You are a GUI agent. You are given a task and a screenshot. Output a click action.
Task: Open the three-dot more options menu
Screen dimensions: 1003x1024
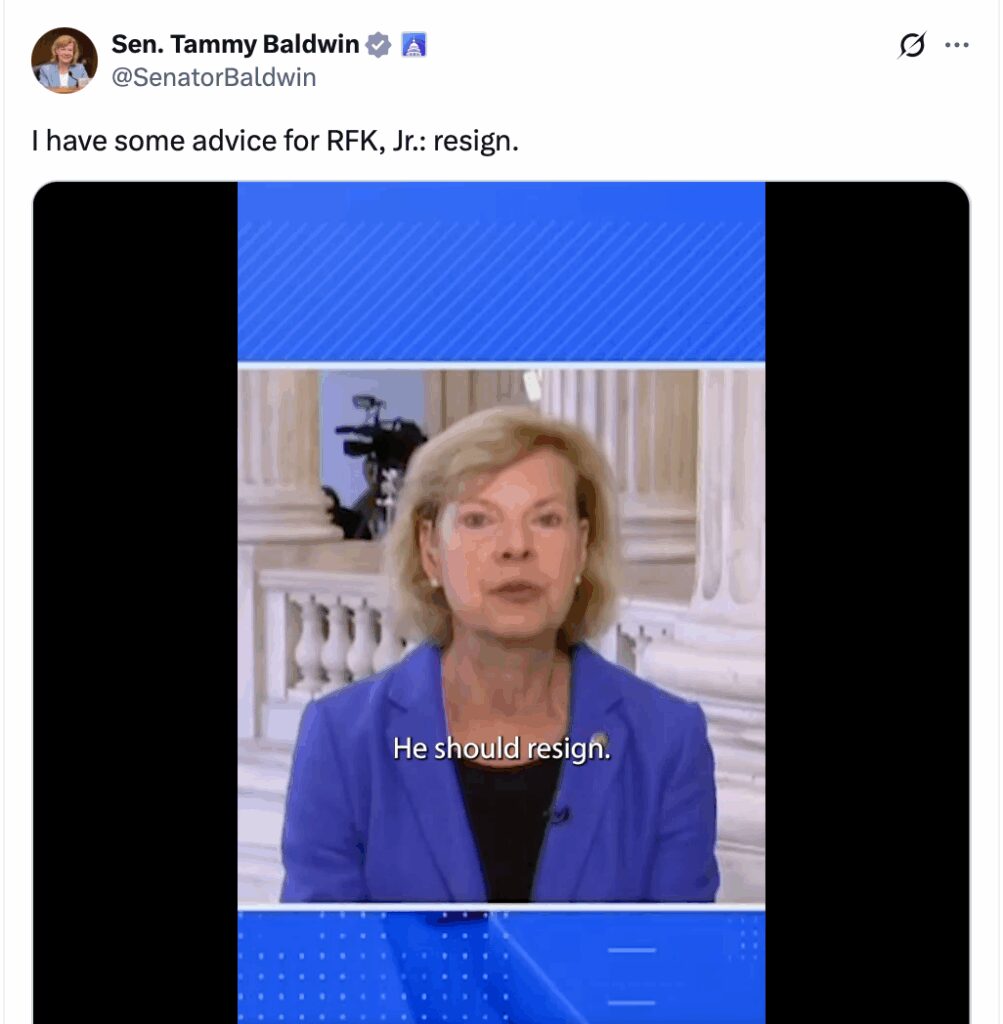957,45
